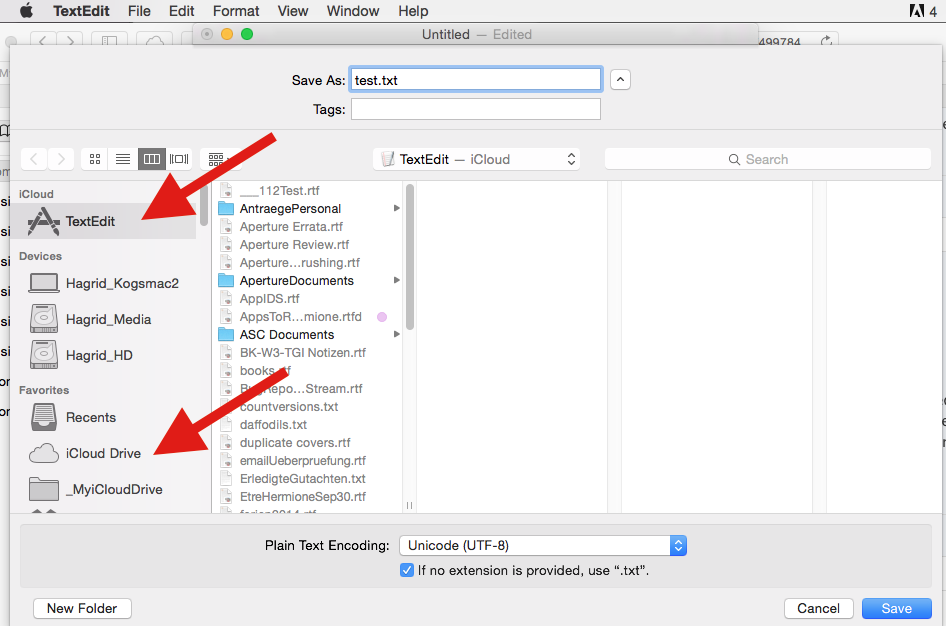Select EtreHermioneSep30.rtf file

coord(302,497)
